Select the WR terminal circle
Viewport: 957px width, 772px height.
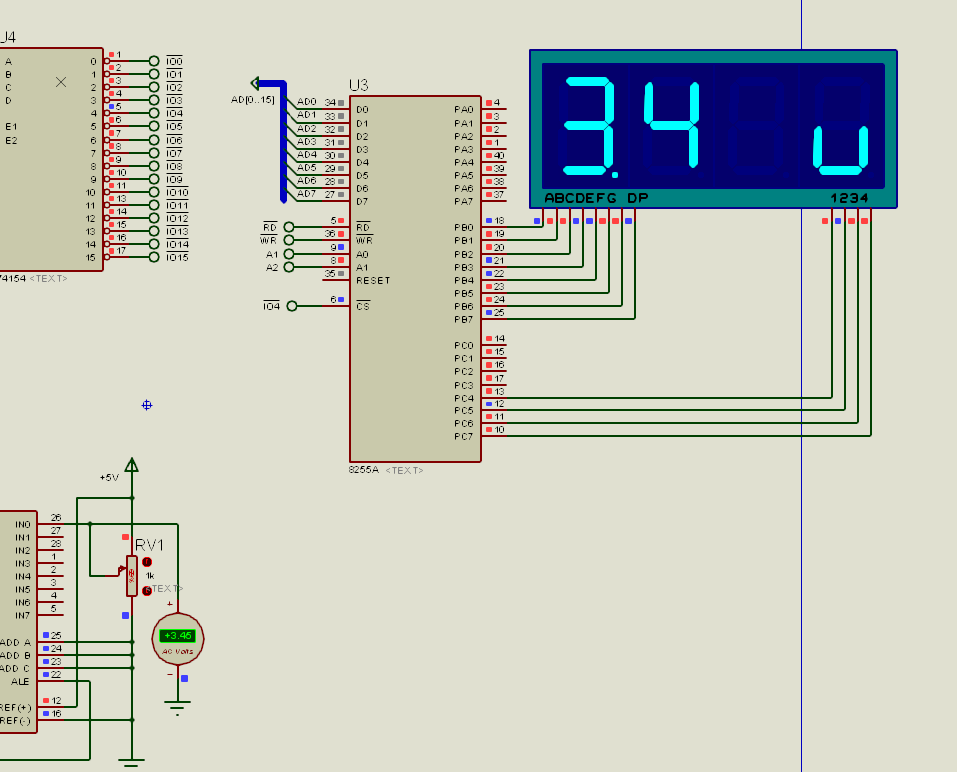(x=289, y=240)
